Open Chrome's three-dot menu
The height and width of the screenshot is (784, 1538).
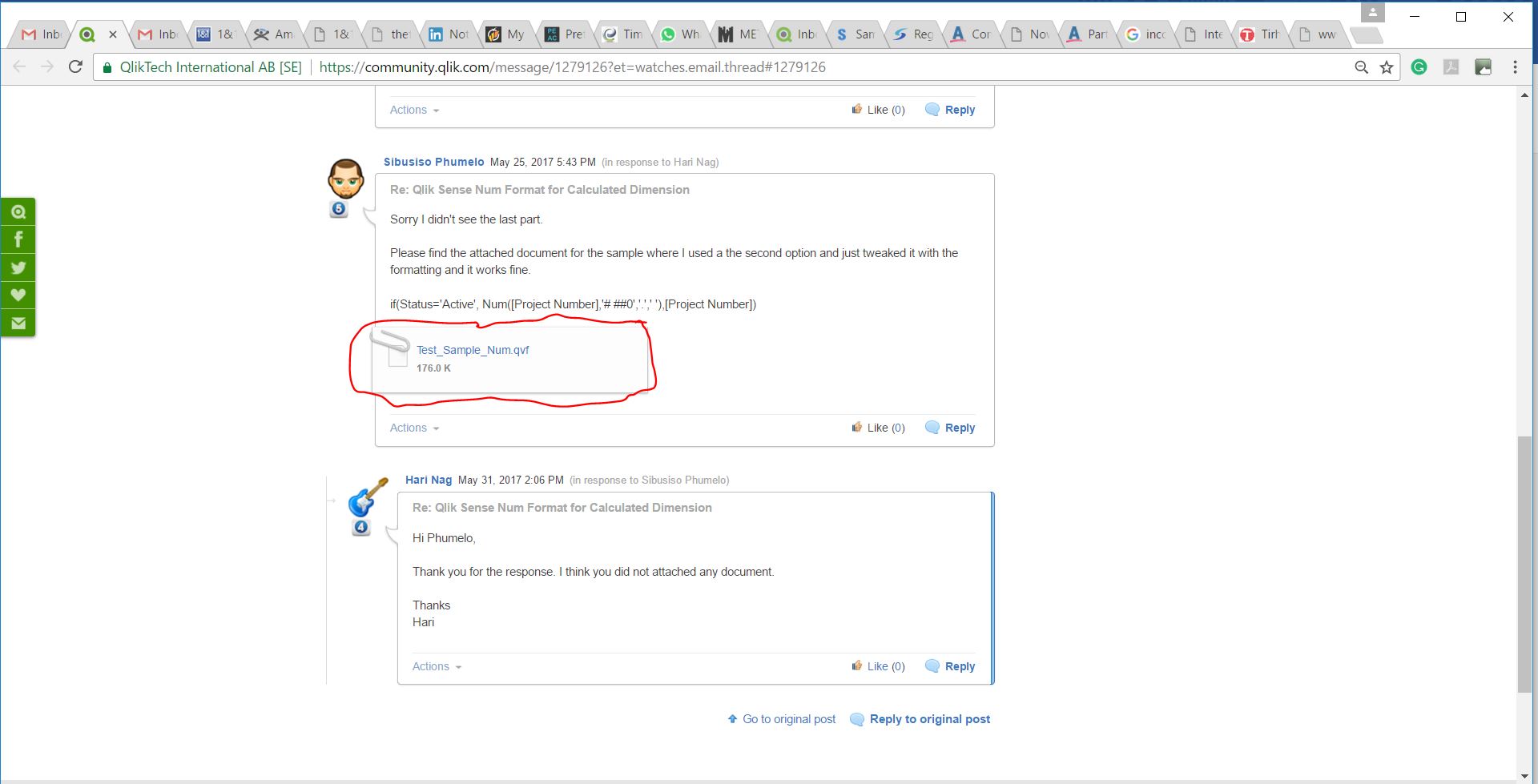click(x=1515, y=67)
